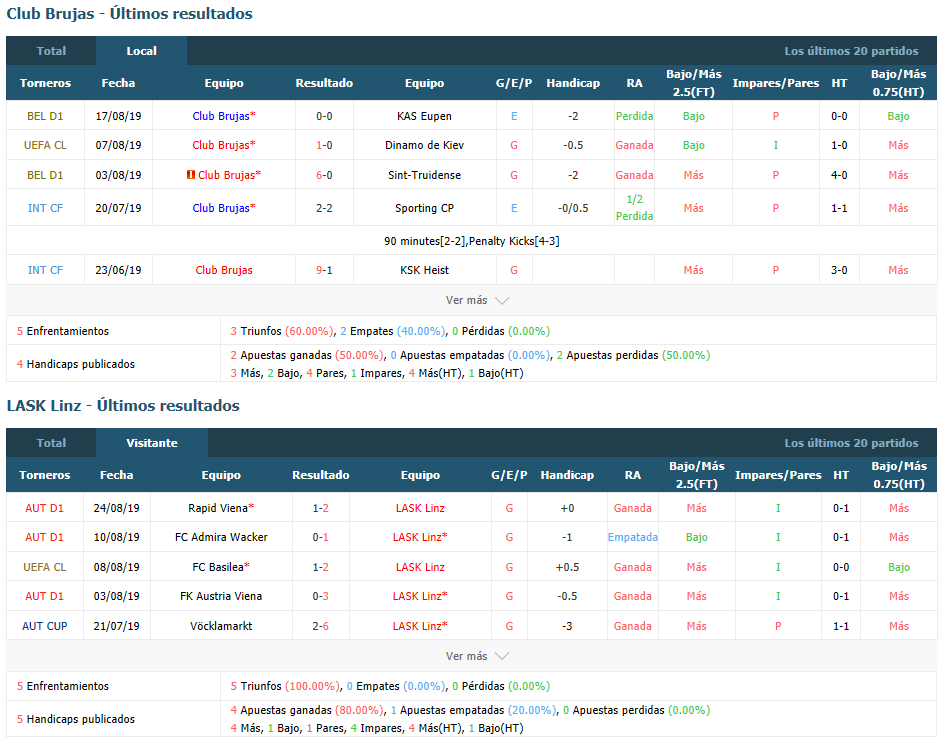Click BEL D1 in the 17/08/19 row

(45, 116)
